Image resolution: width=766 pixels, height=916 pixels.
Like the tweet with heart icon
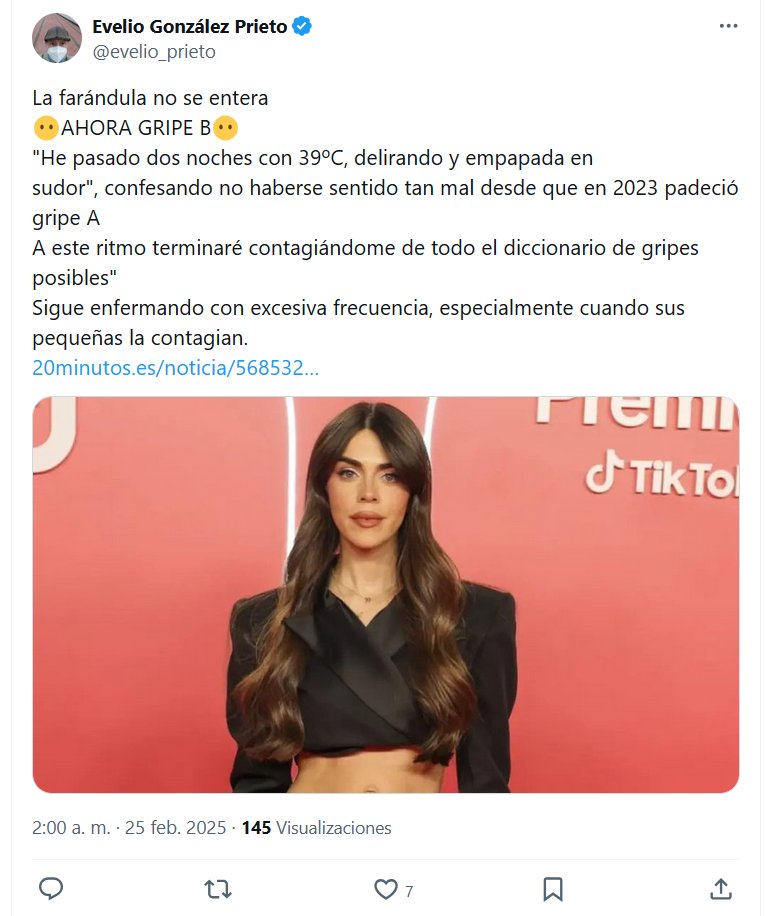[385, 889]
